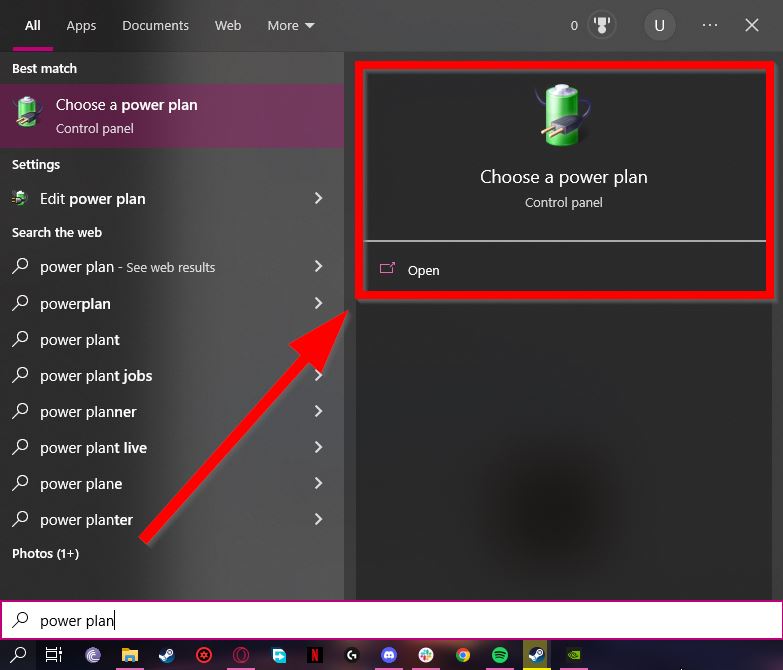Select the power planter suggestion
This screenshot has width=783, height=670.
point(172,520)
